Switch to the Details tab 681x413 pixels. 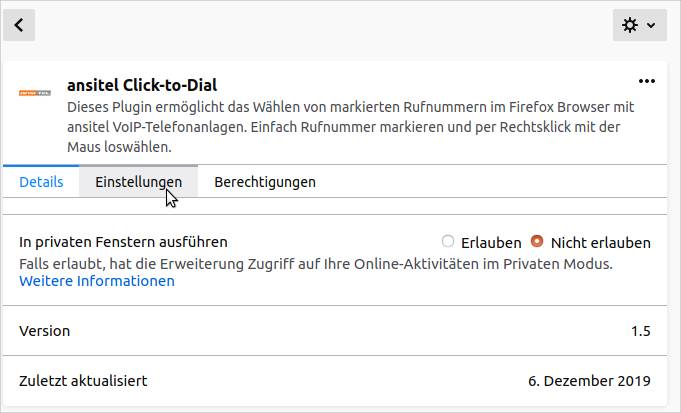click(41, 182)
